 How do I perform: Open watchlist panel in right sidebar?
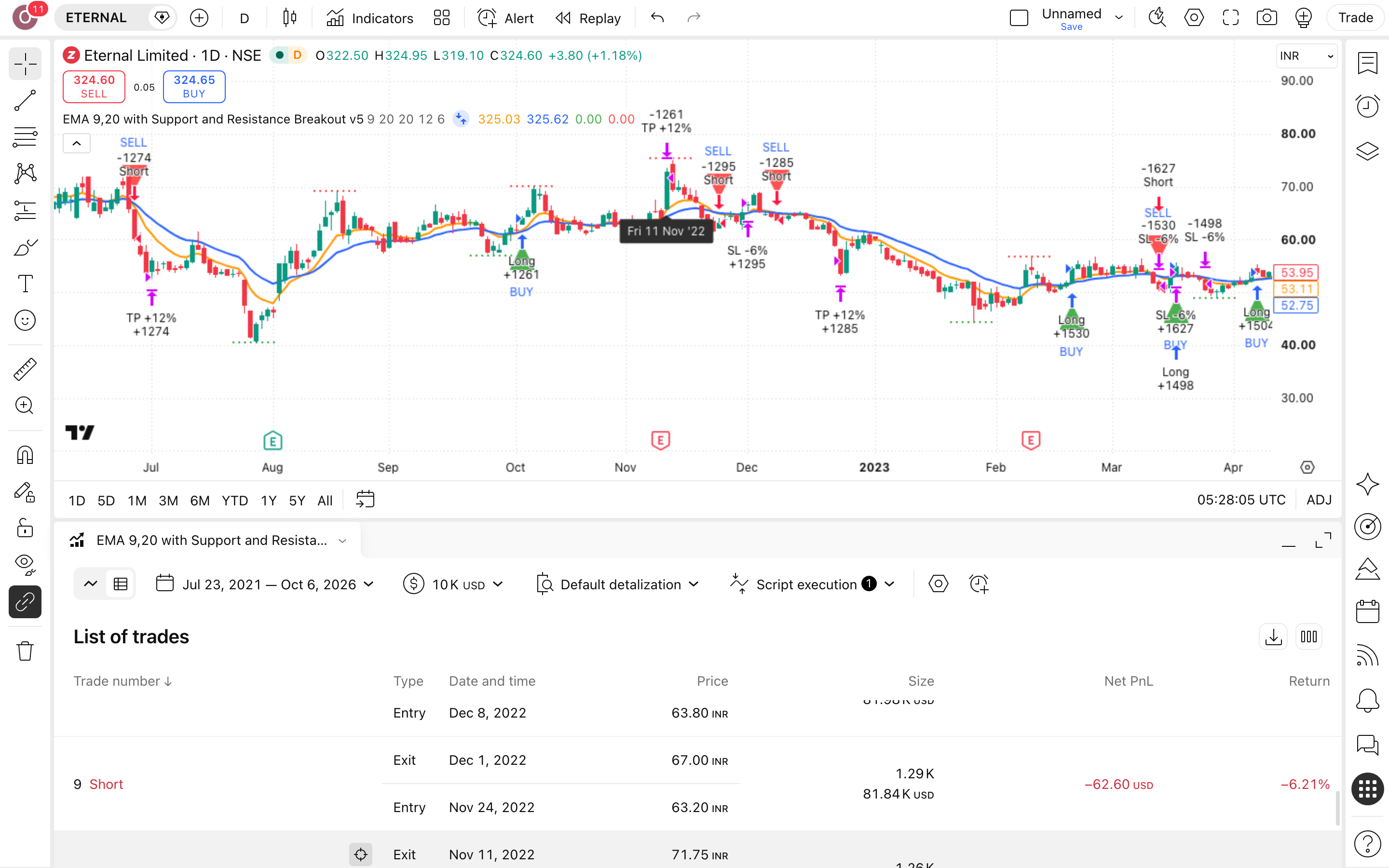point(1368,63)
